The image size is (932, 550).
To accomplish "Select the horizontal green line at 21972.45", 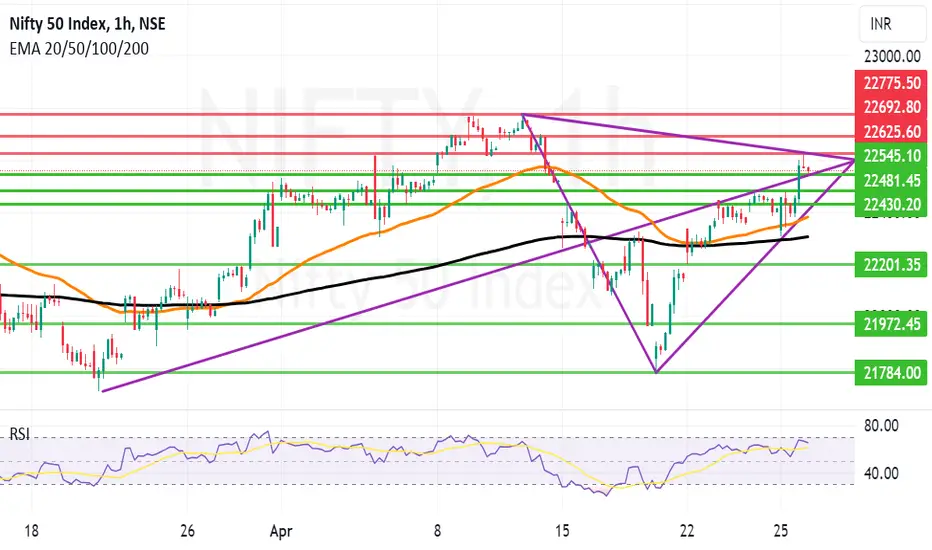I will point(427,324).
